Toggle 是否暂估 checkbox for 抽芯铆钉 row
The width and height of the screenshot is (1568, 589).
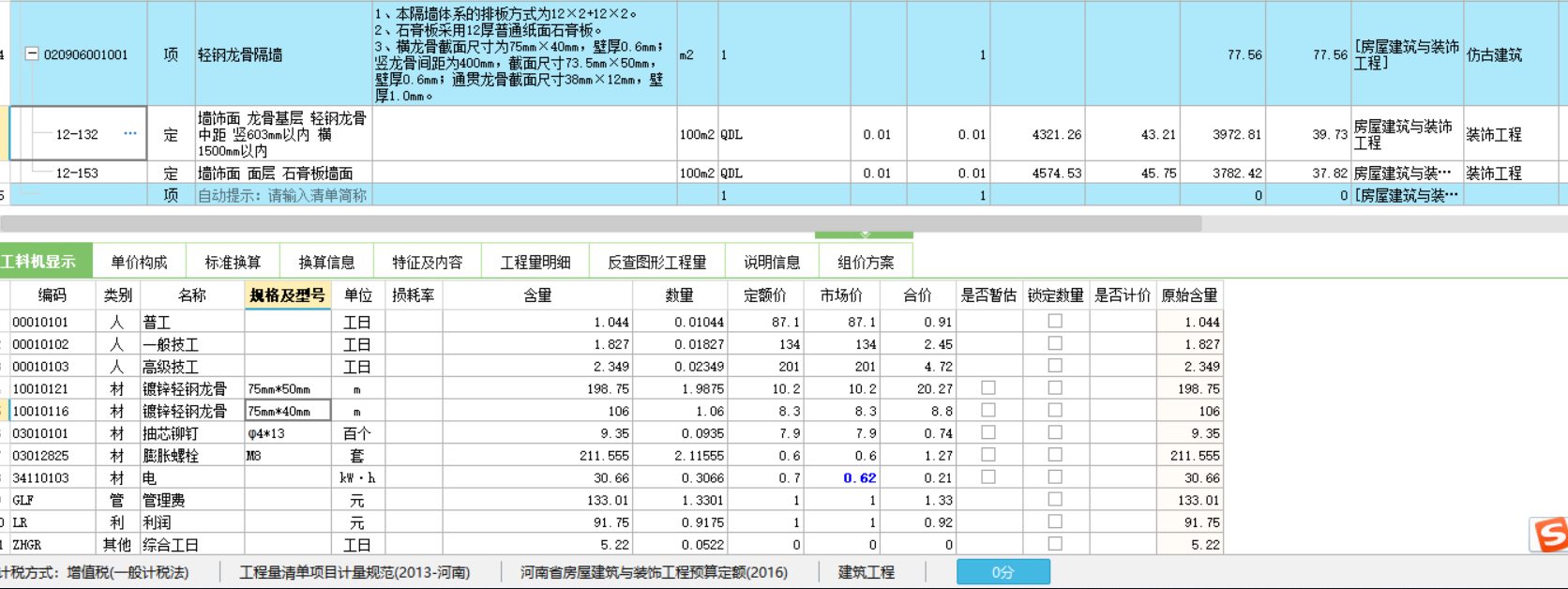pyautogui.click(x=988, y=432)
